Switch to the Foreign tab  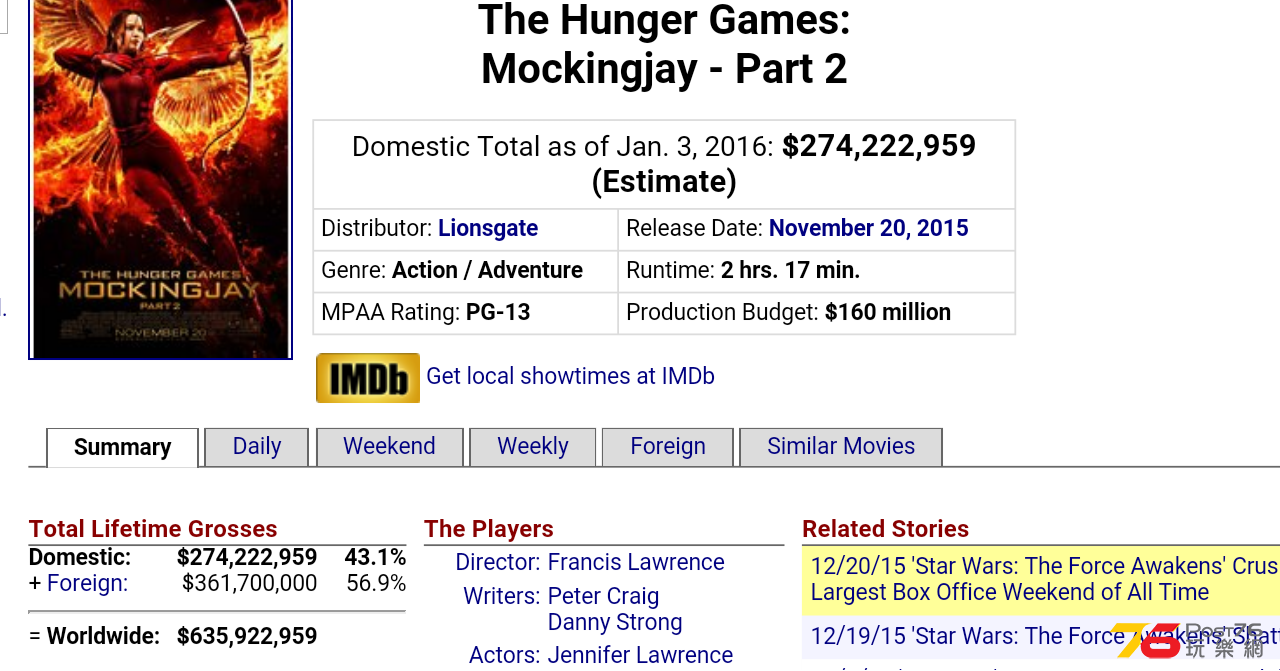click(x=668, y=447)
